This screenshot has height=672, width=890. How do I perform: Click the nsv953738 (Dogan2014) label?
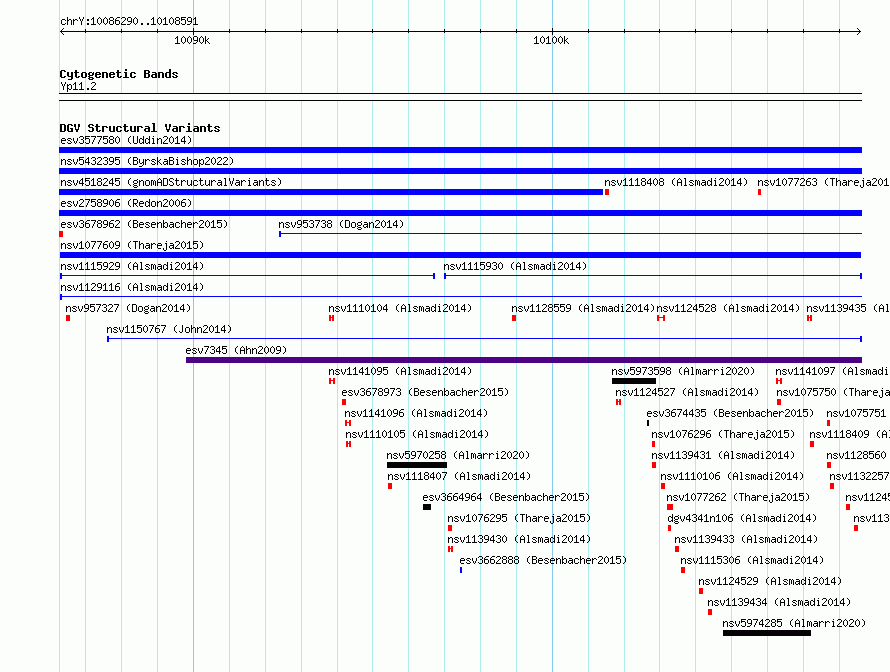(341, 224)
